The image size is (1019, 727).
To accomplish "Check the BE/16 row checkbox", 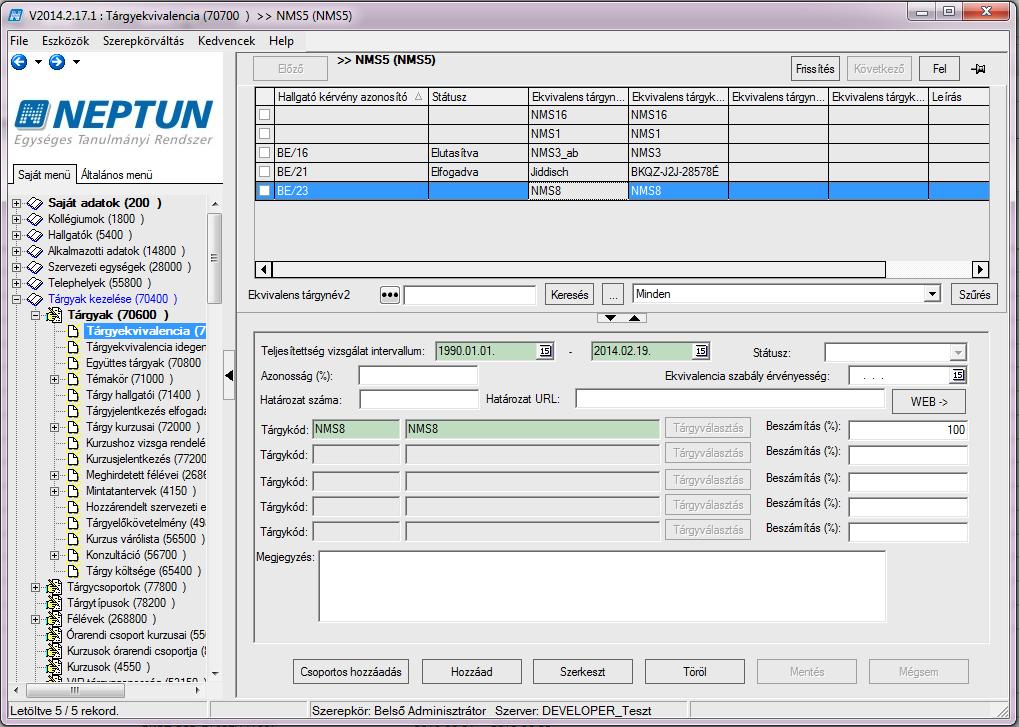I will tap(264, 153).
